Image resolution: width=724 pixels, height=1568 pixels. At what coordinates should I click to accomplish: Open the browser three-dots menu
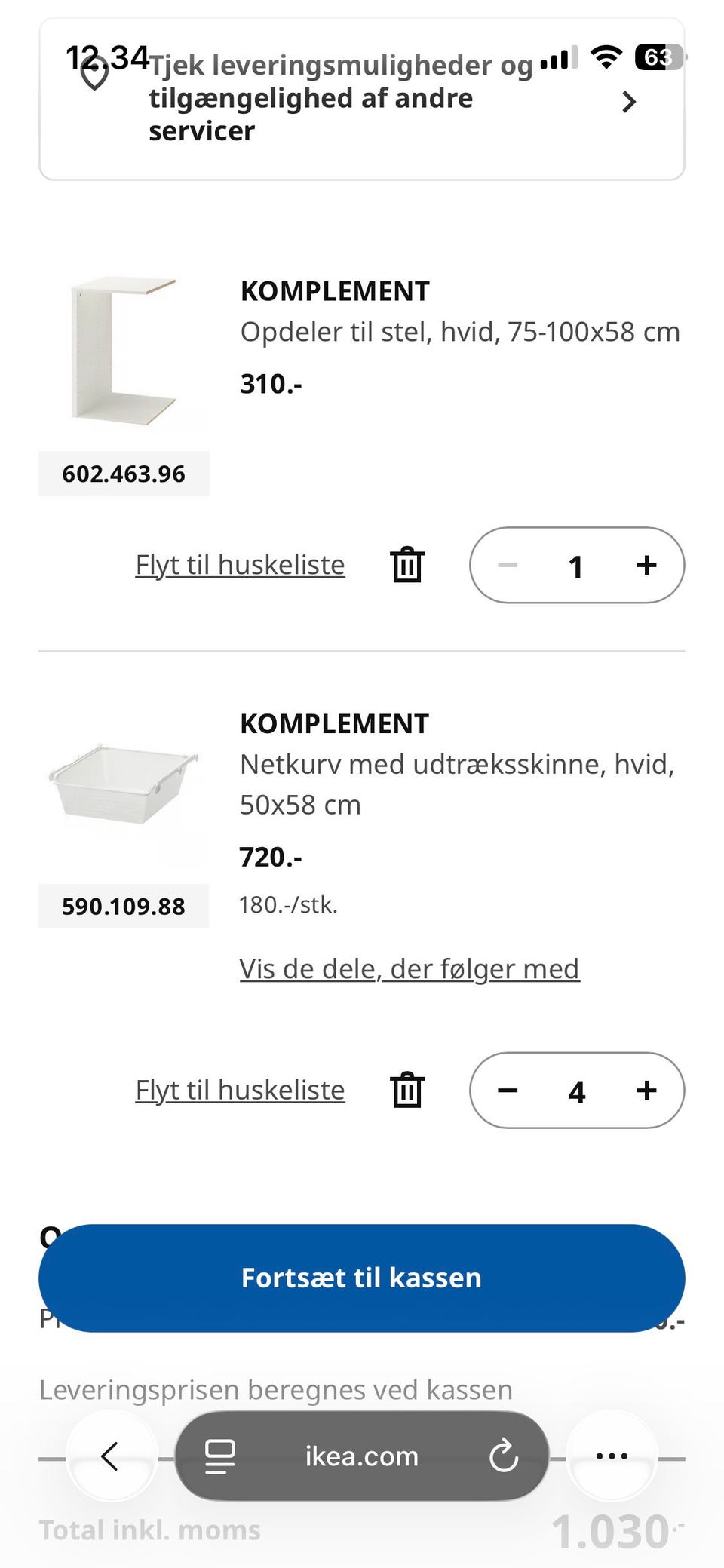click(x=612, y=1456)
